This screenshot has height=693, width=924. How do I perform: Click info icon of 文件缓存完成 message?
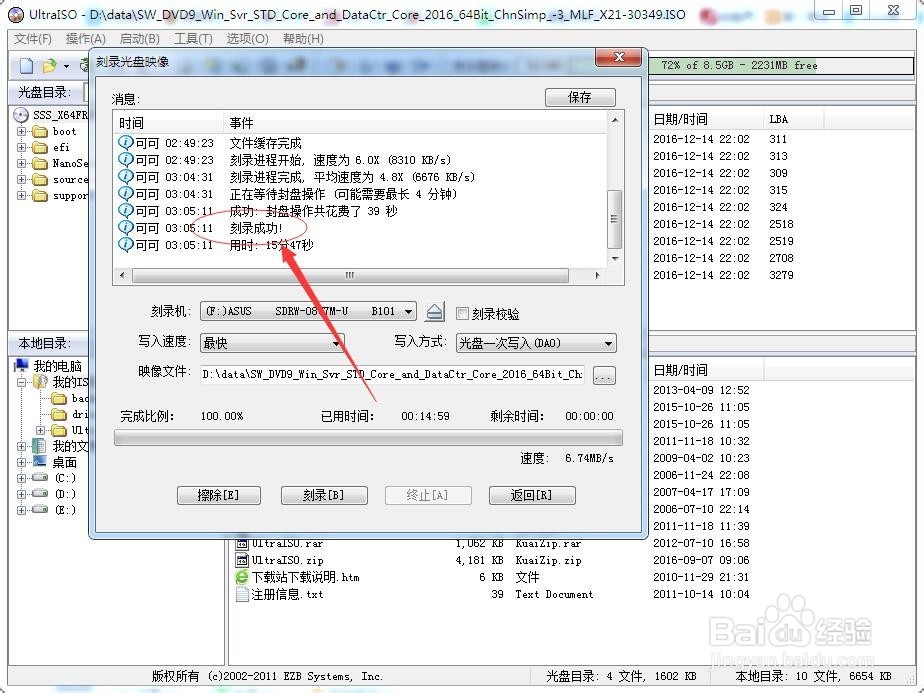(x=126, y=143)
